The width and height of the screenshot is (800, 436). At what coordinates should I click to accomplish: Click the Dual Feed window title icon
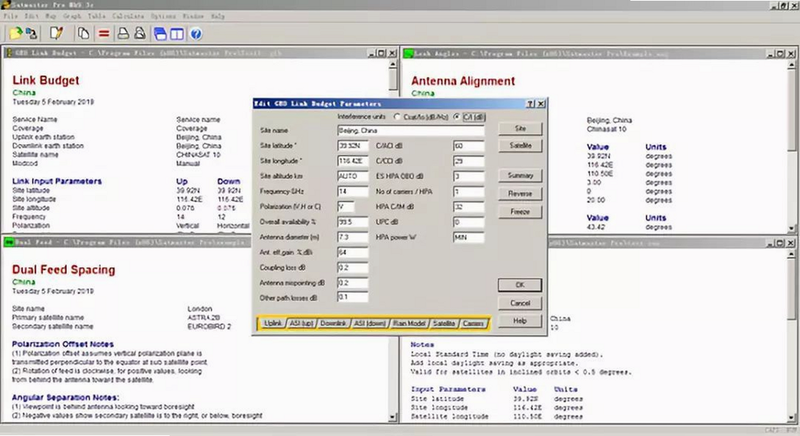point(9,242)
